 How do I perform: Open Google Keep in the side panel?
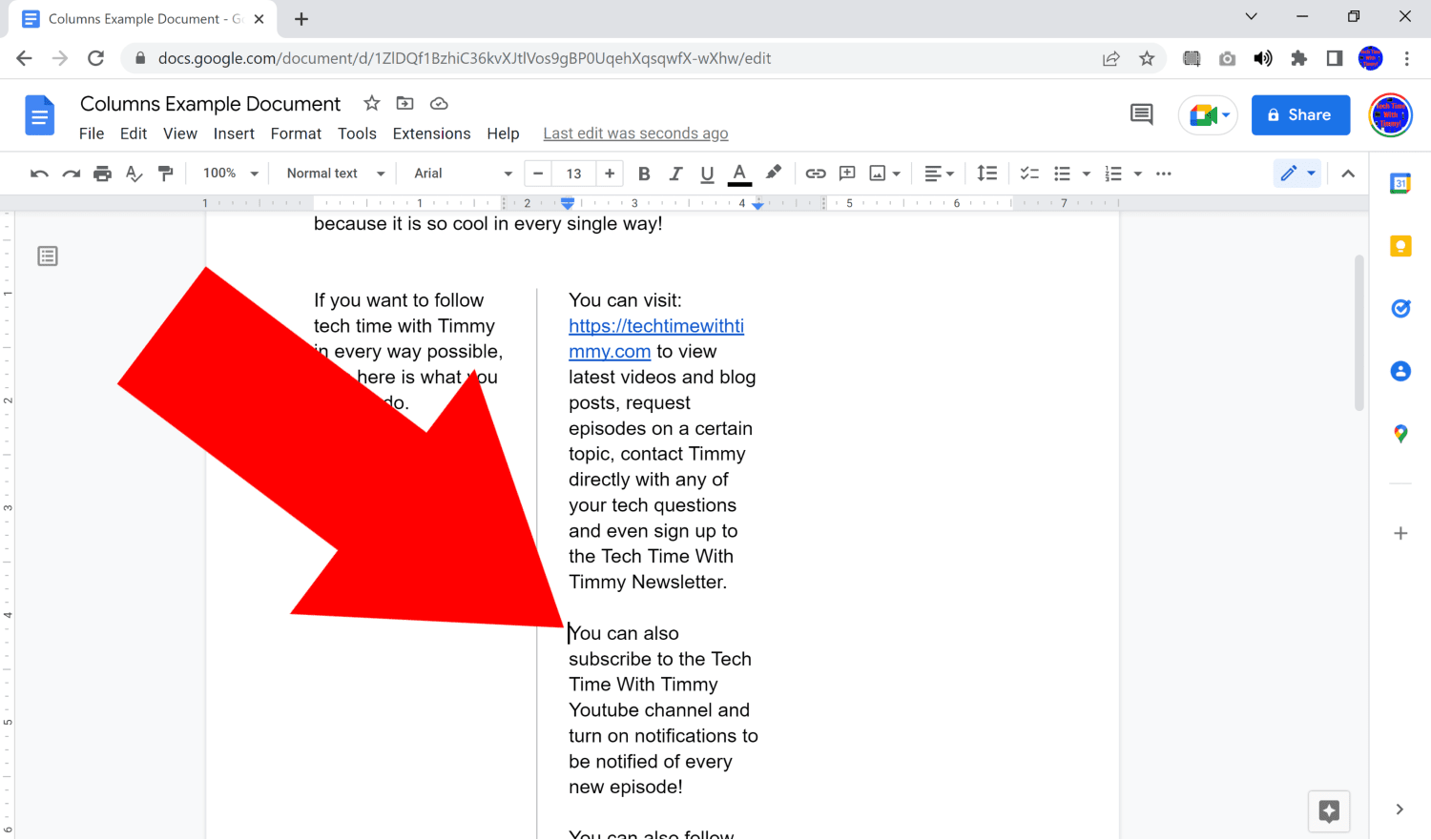point(1400,245)
